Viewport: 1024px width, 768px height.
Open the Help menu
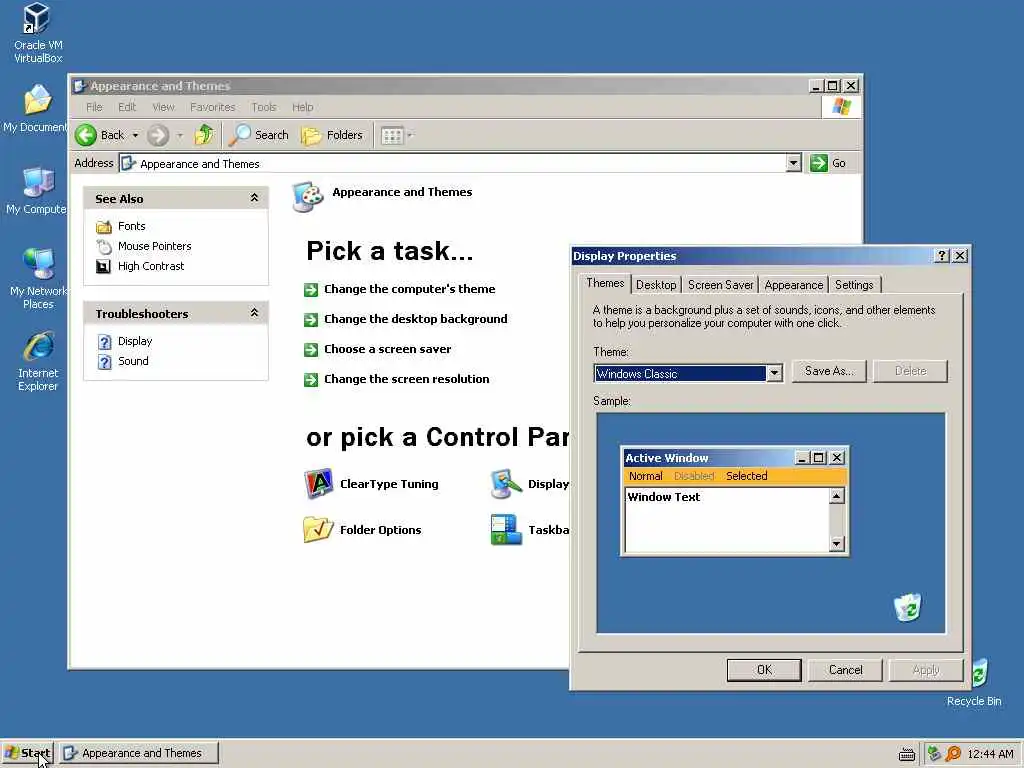[302, 107]
